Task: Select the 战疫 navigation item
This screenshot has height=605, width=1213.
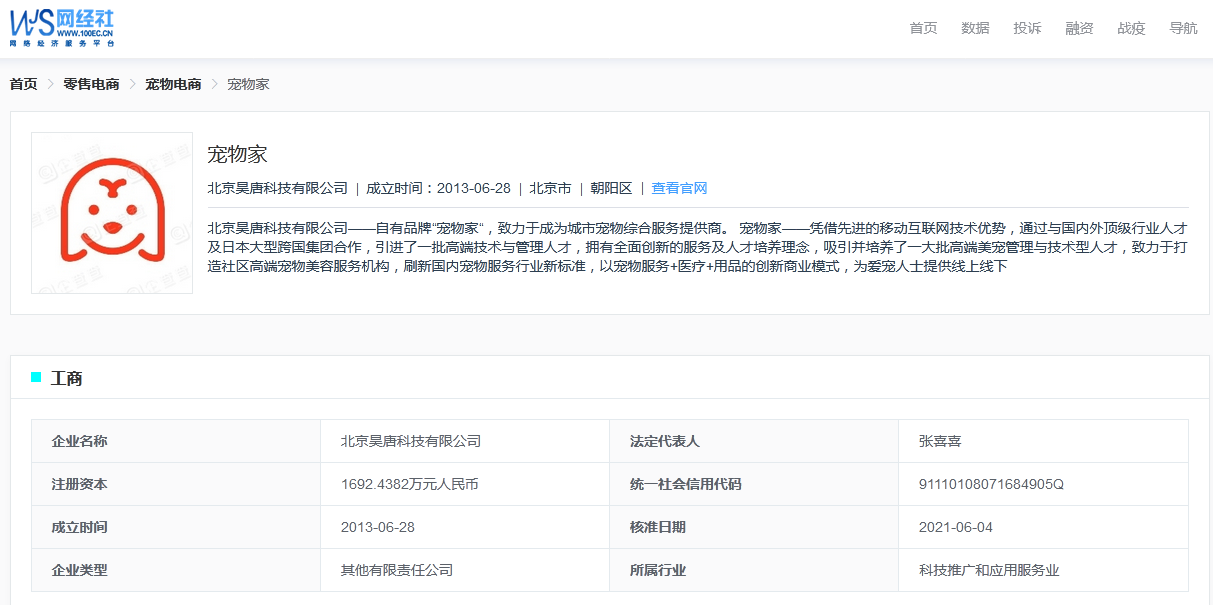Action: tap(1131, 28)
